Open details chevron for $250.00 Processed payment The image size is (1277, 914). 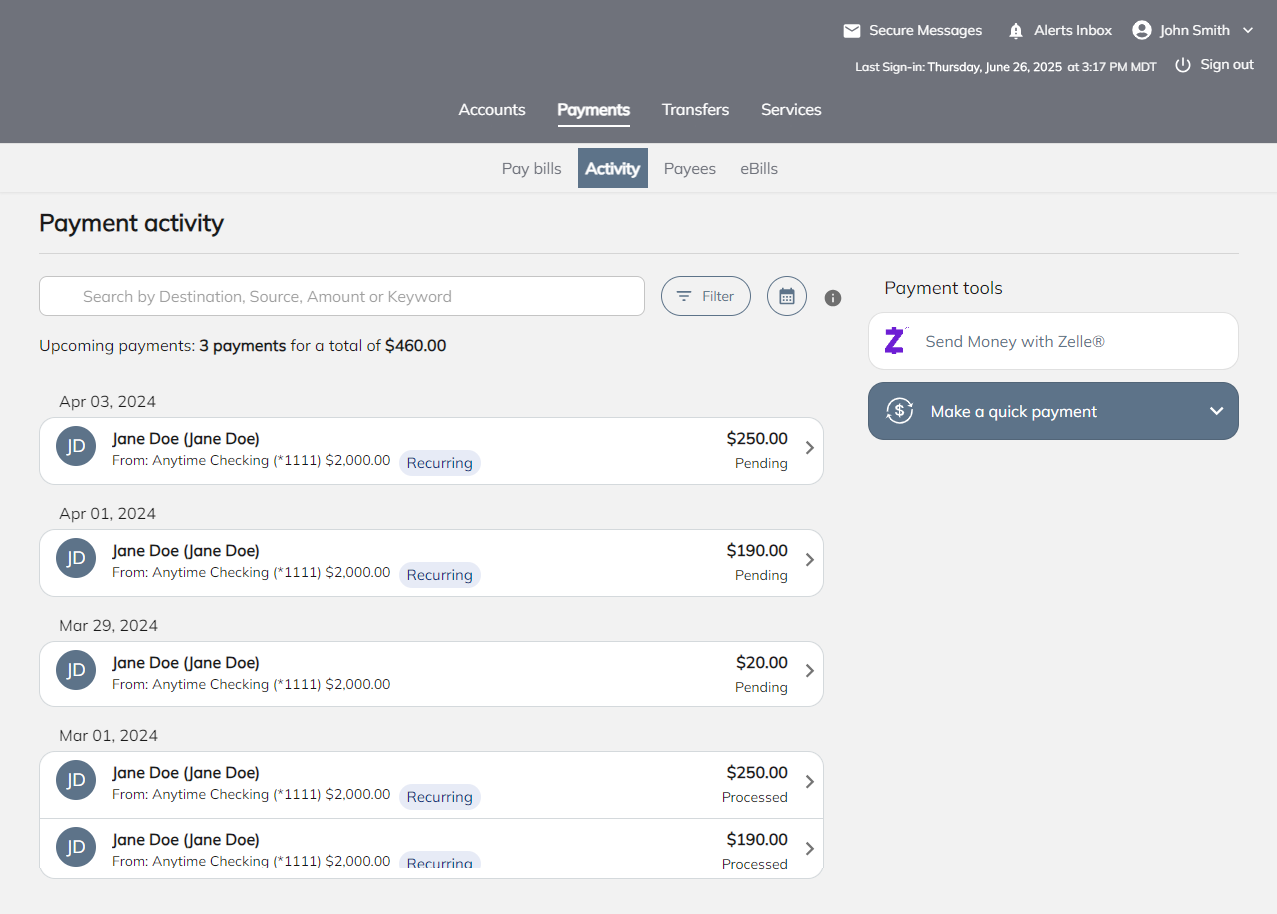point(810,782)
